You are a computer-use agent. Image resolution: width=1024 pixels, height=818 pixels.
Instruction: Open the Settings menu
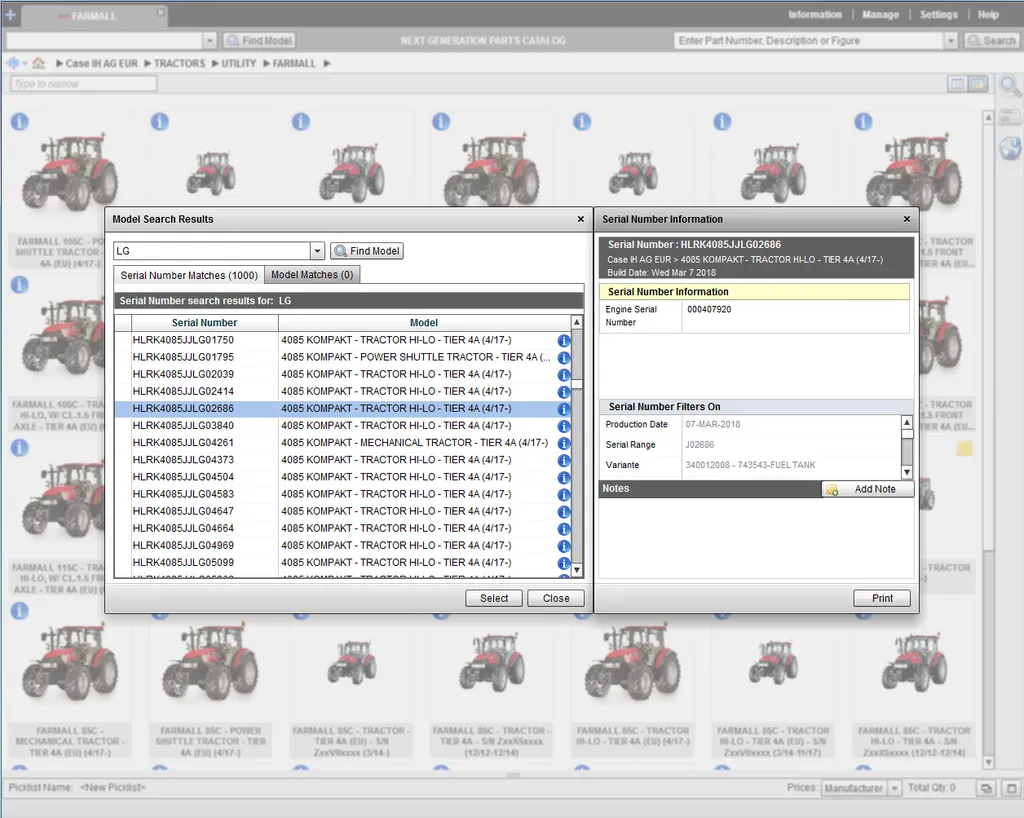[938, 14]
